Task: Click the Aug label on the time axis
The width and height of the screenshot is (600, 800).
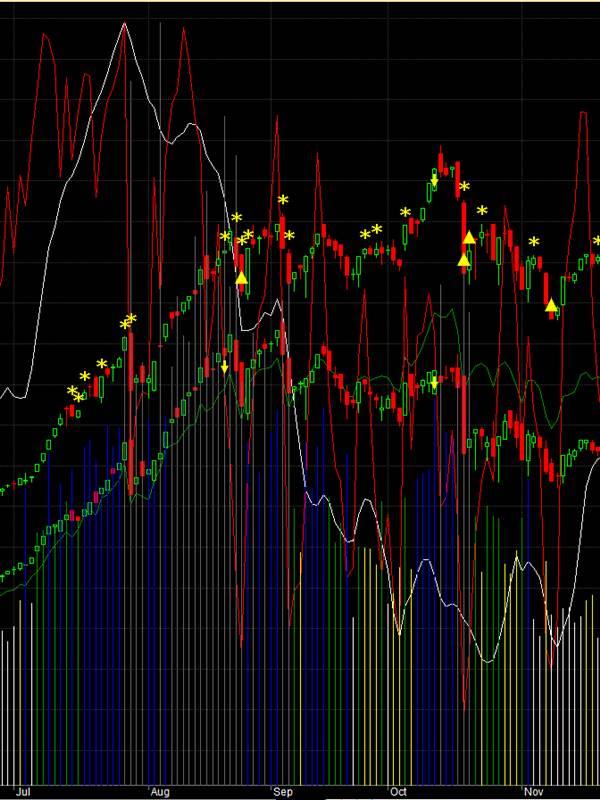Action: [160, 792]
